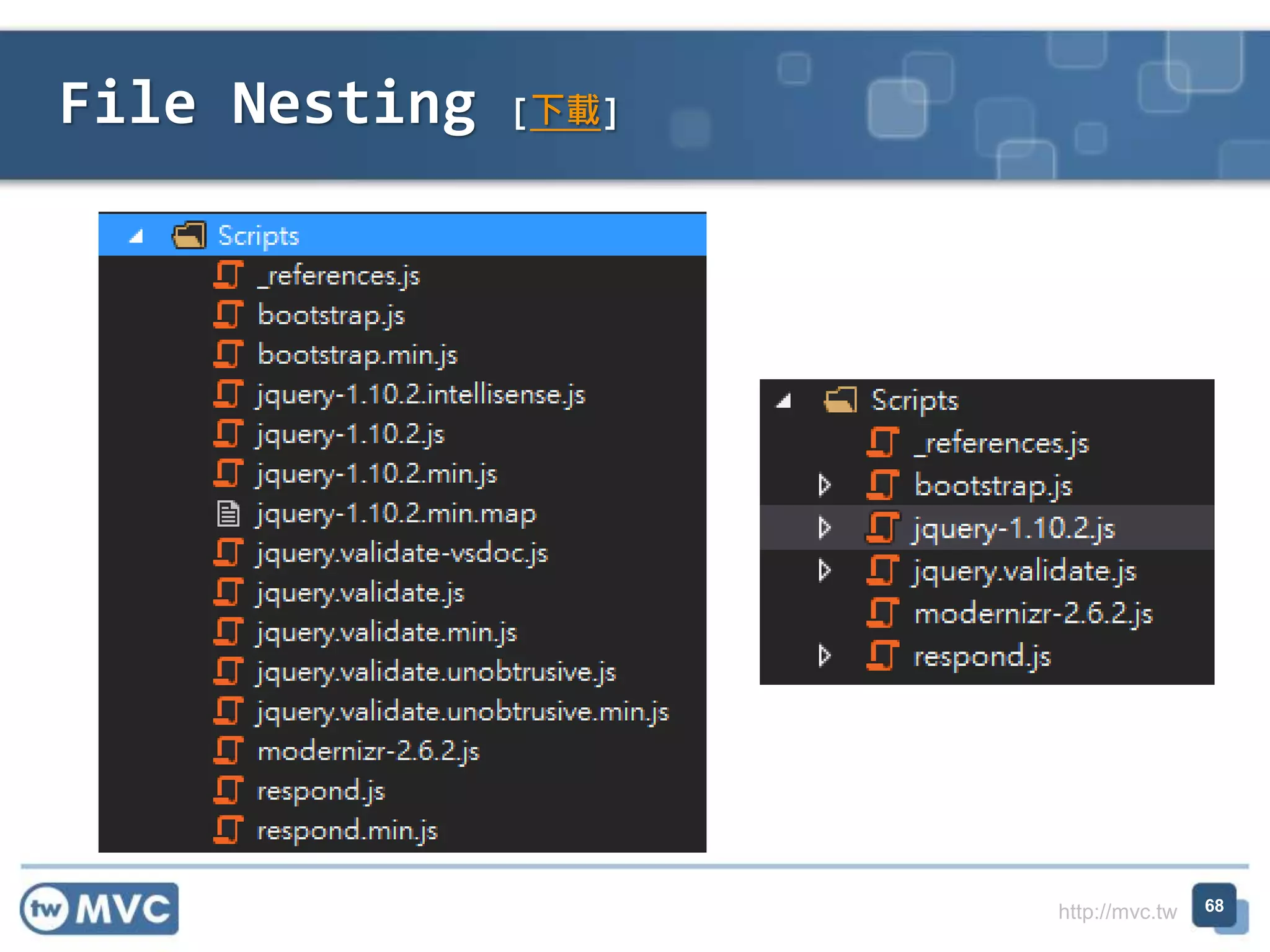
Task: Select jquery.validate-vsdoc.js in the list
Action: click(402, 554)
